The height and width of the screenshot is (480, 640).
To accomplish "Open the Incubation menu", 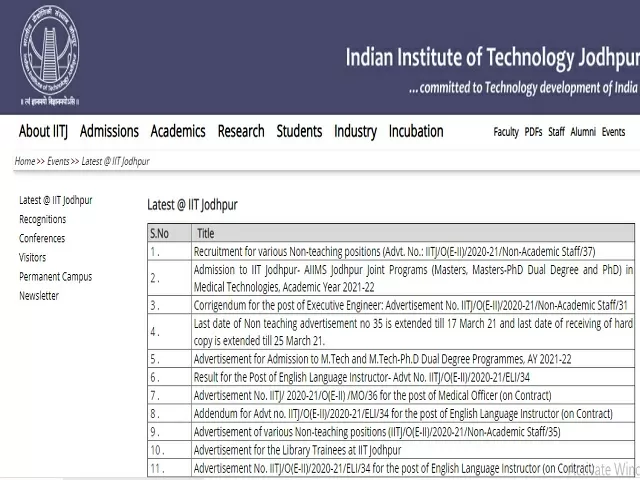I will click(x=416, y=131).
